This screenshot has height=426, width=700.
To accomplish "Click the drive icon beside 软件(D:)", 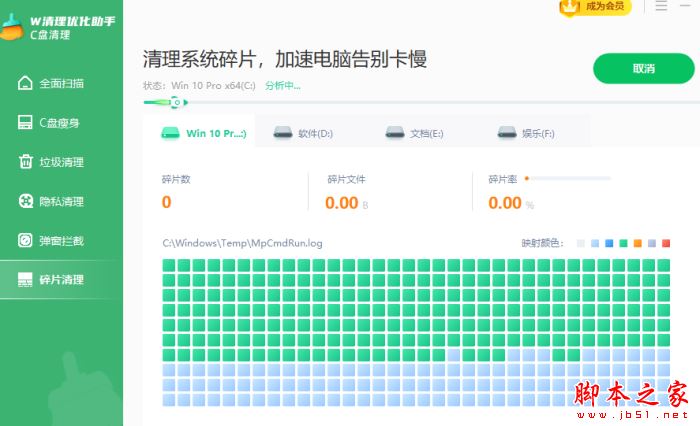I will [283, 132].
